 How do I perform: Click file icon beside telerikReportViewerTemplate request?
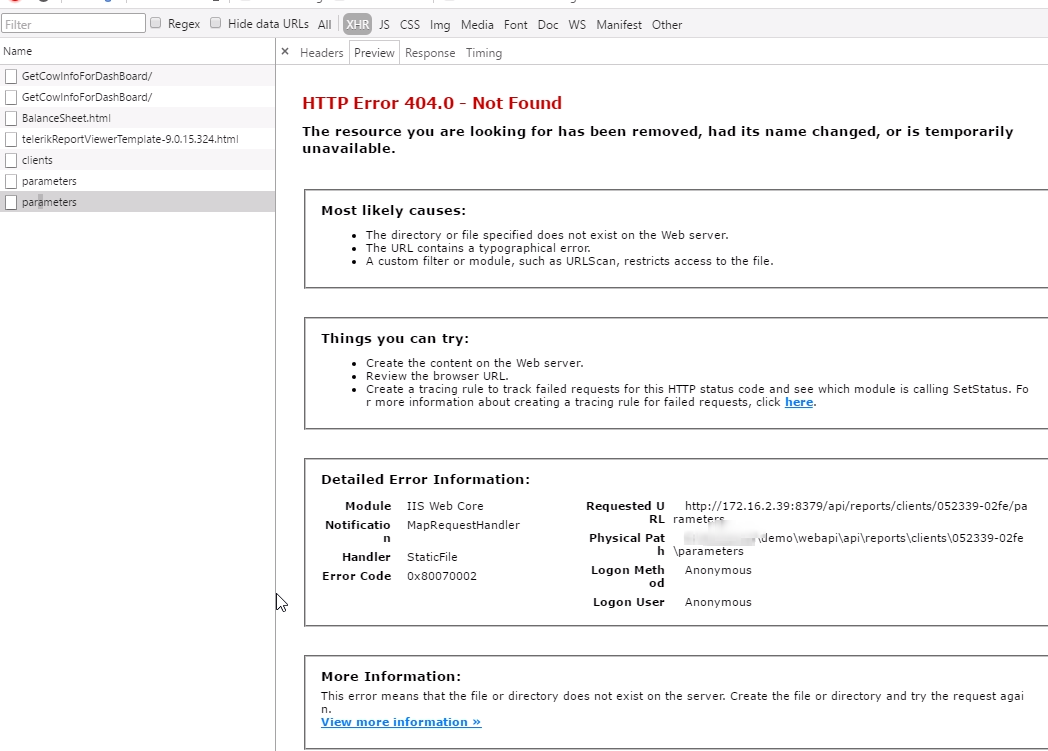11,139
